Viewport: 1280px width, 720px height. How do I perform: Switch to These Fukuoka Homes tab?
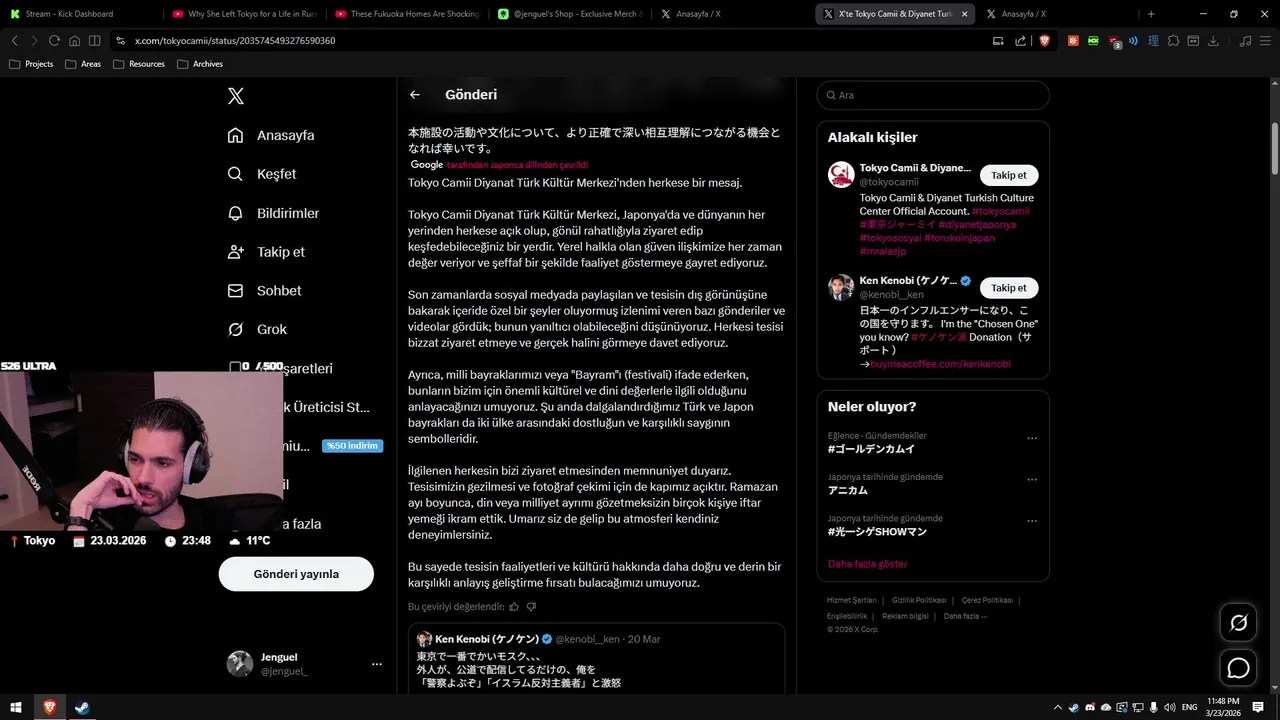[405, 14]
